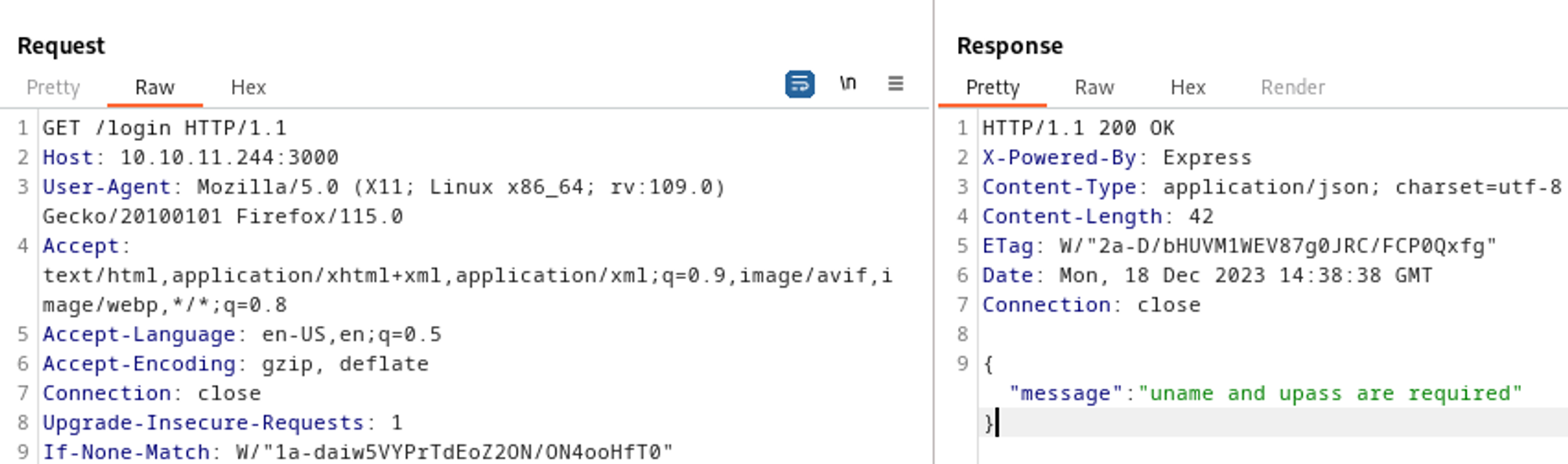Viewport: 1568px width, 464px height.
Task: Click the Host header line in request
Action: pos(191,158)
